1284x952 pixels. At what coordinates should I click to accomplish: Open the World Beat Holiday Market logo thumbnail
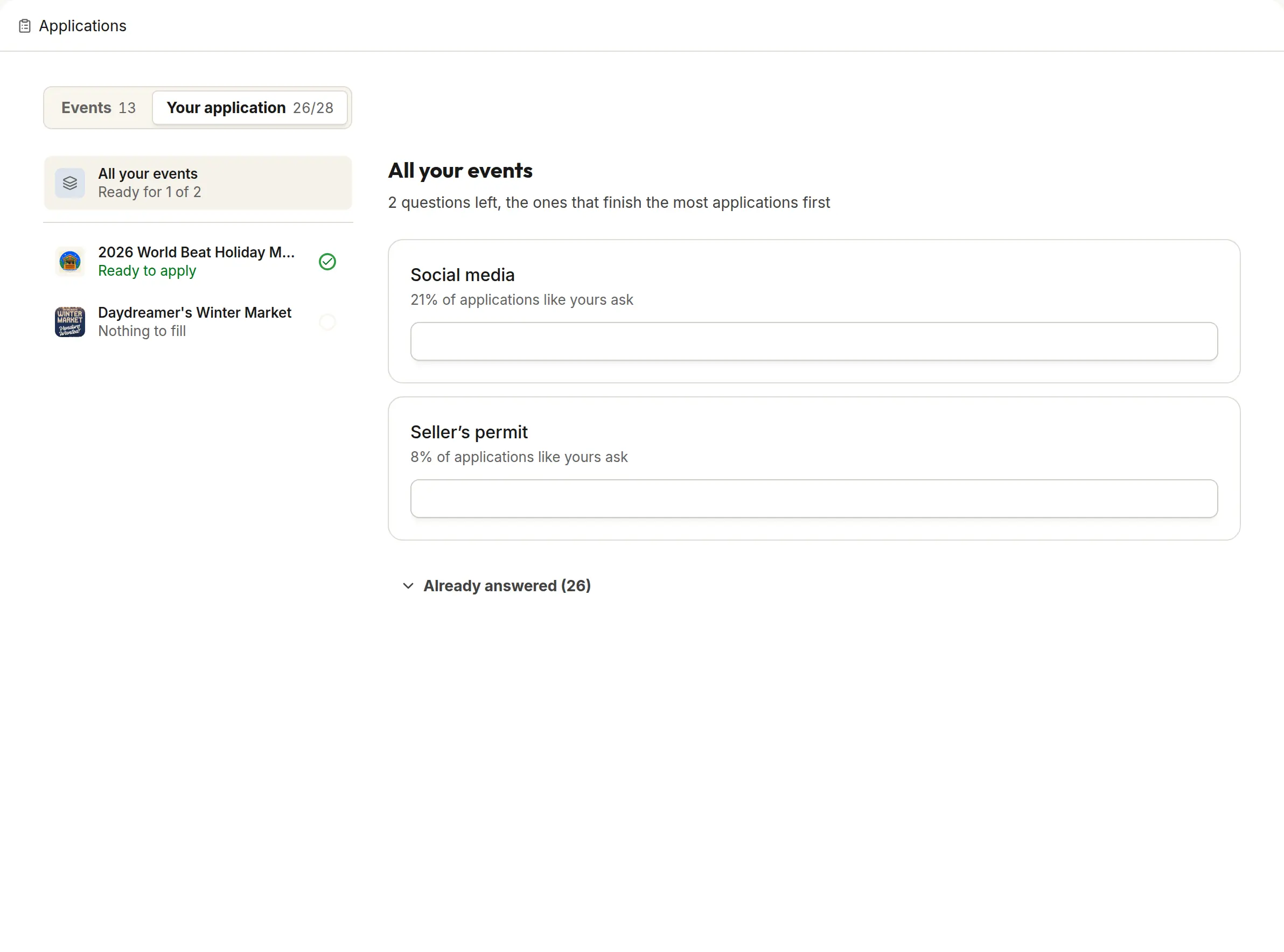(x=69, y=261)
